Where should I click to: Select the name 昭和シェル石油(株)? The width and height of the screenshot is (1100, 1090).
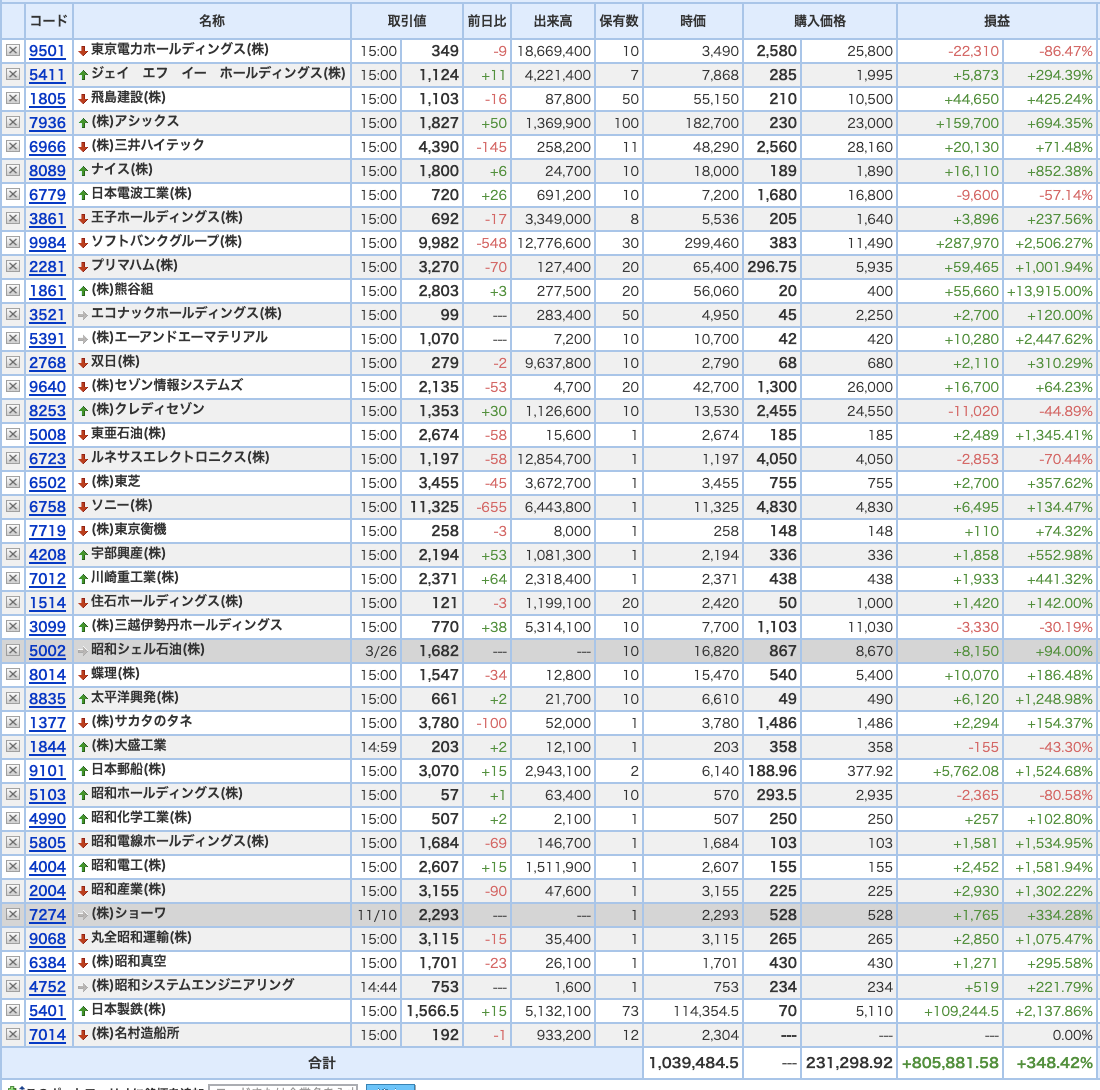pos(147,650)
